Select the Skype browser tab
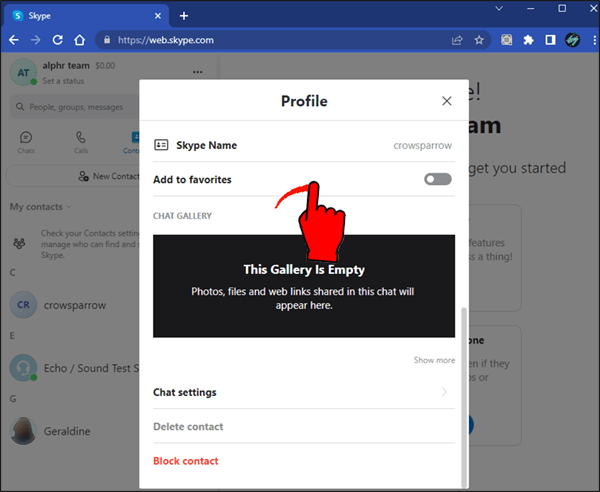This screenshot has height=492, width=600. pyautogui.click(x=86, y=16)
